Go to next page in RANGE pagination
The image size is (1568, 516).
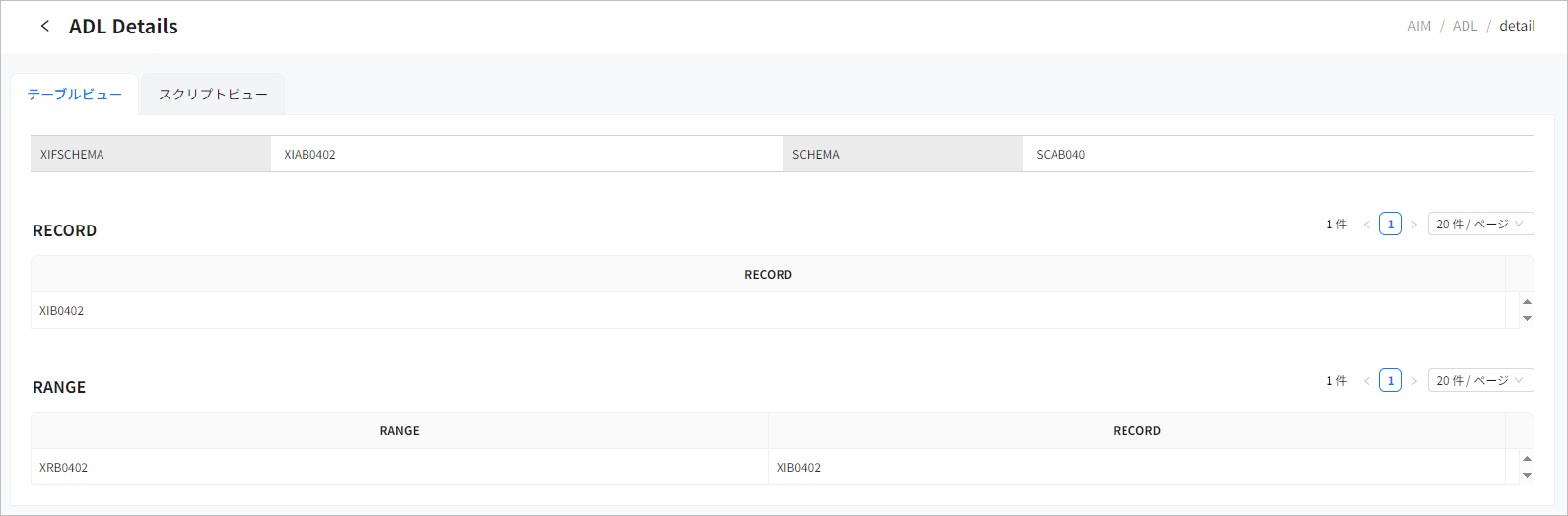point(1414,381)
